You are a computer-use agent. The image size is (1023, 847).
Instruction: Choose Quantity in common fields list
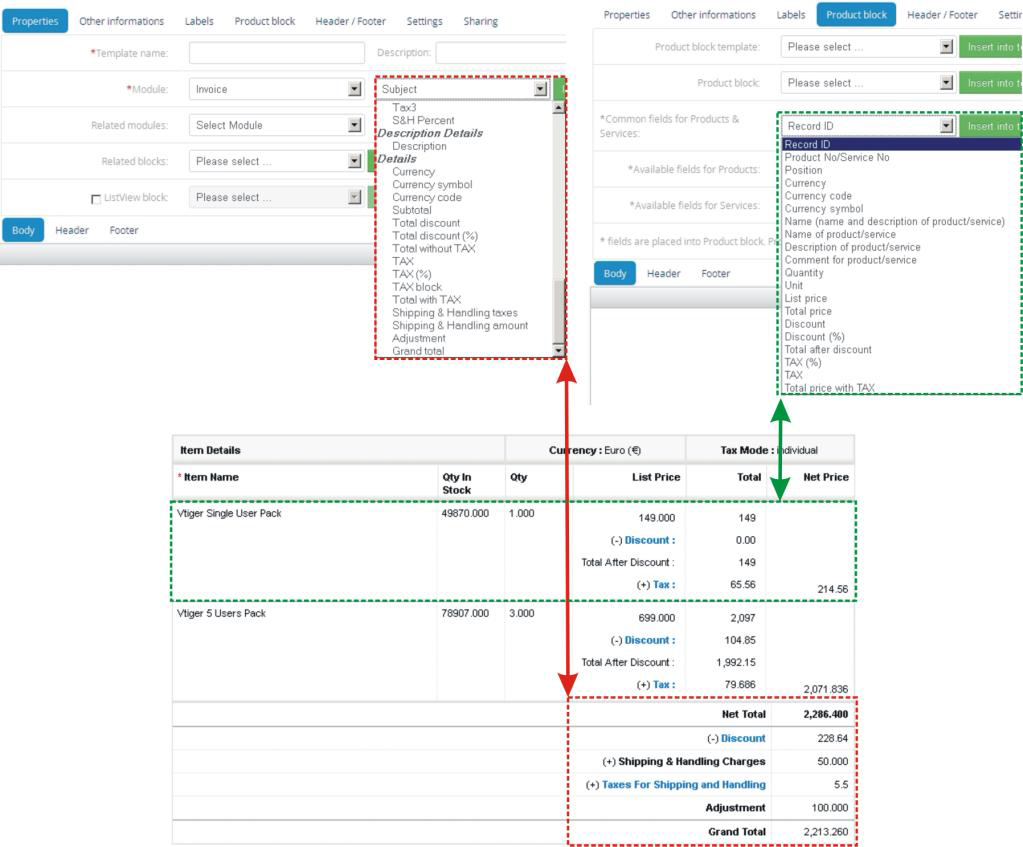[804, 273]
